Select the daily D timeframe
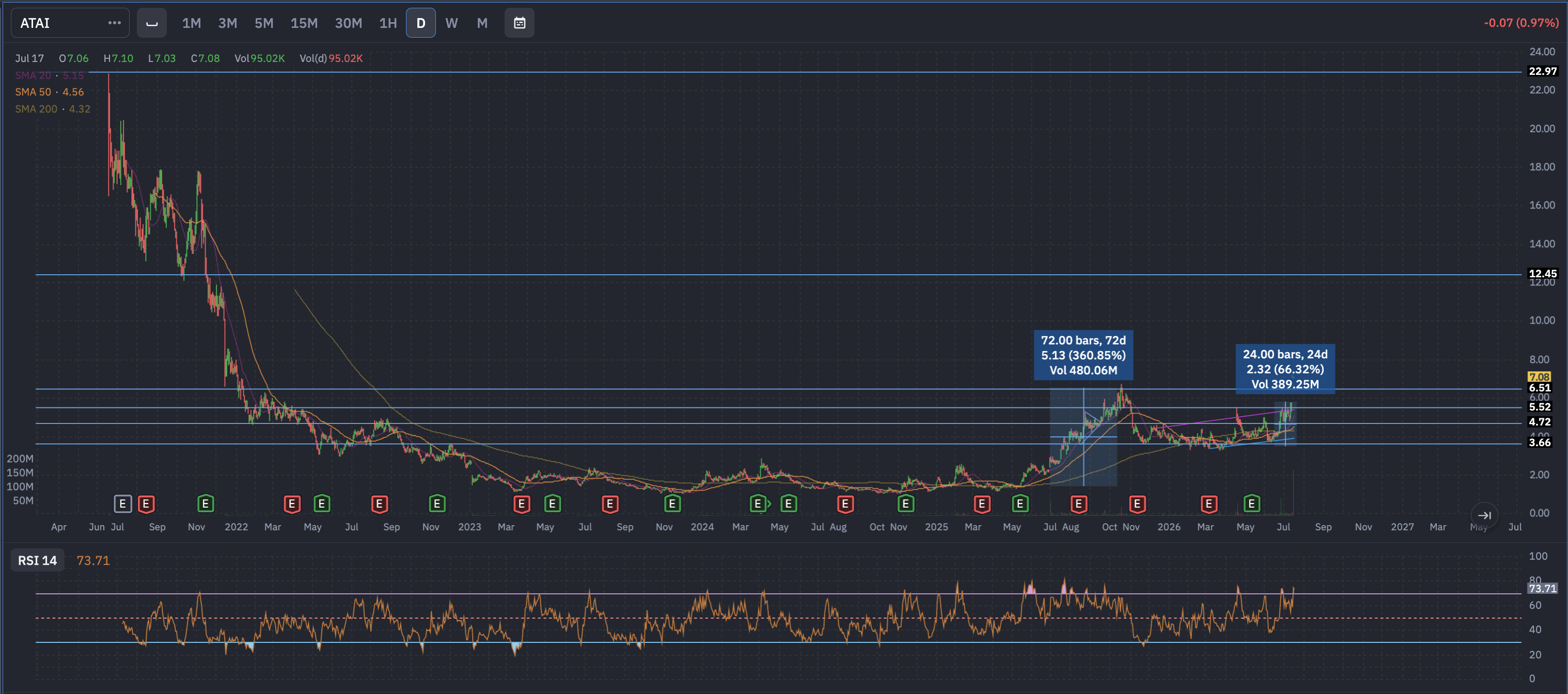This screenshot has width=1568, height=694. click(x=420, y=23)
